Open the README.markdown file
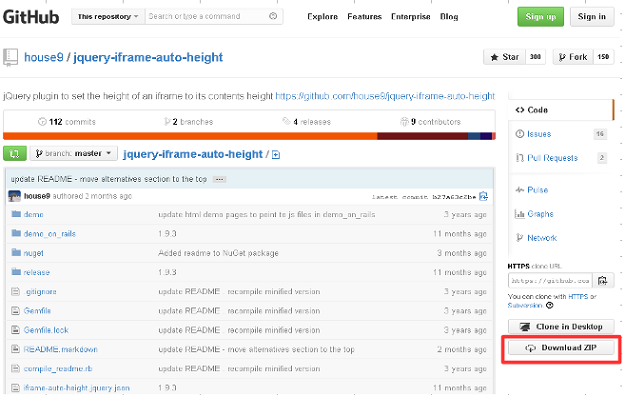The width and height of the screenshot is (625, 397). coord(61,350)
